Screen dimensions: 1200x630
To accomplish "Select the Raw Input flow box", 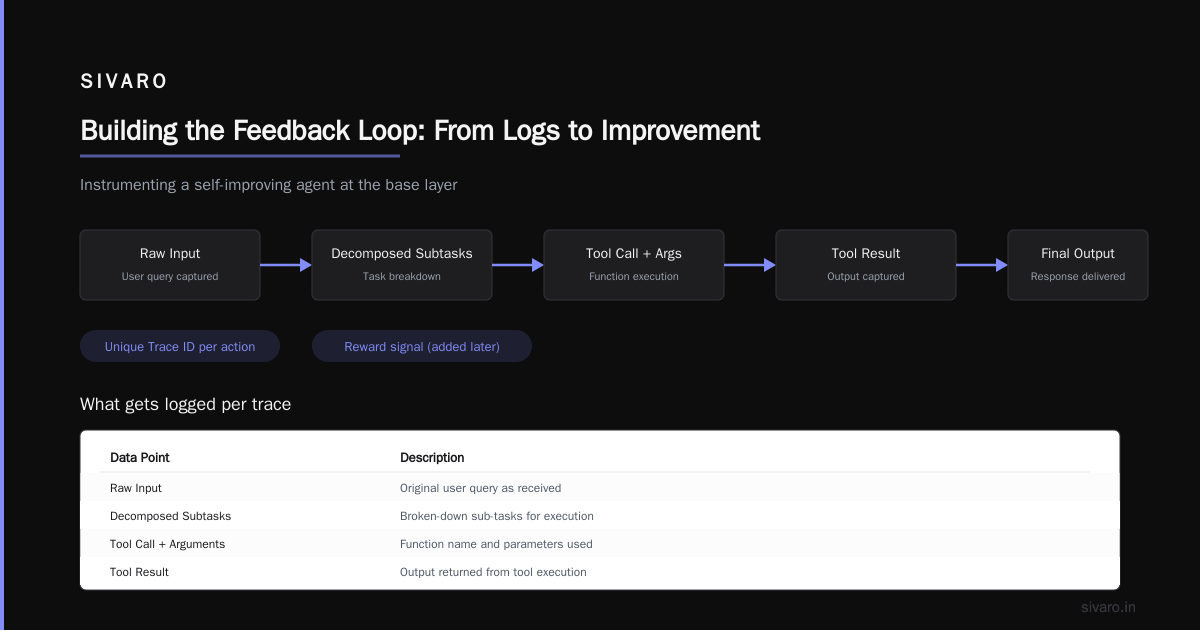I will 170,265.
